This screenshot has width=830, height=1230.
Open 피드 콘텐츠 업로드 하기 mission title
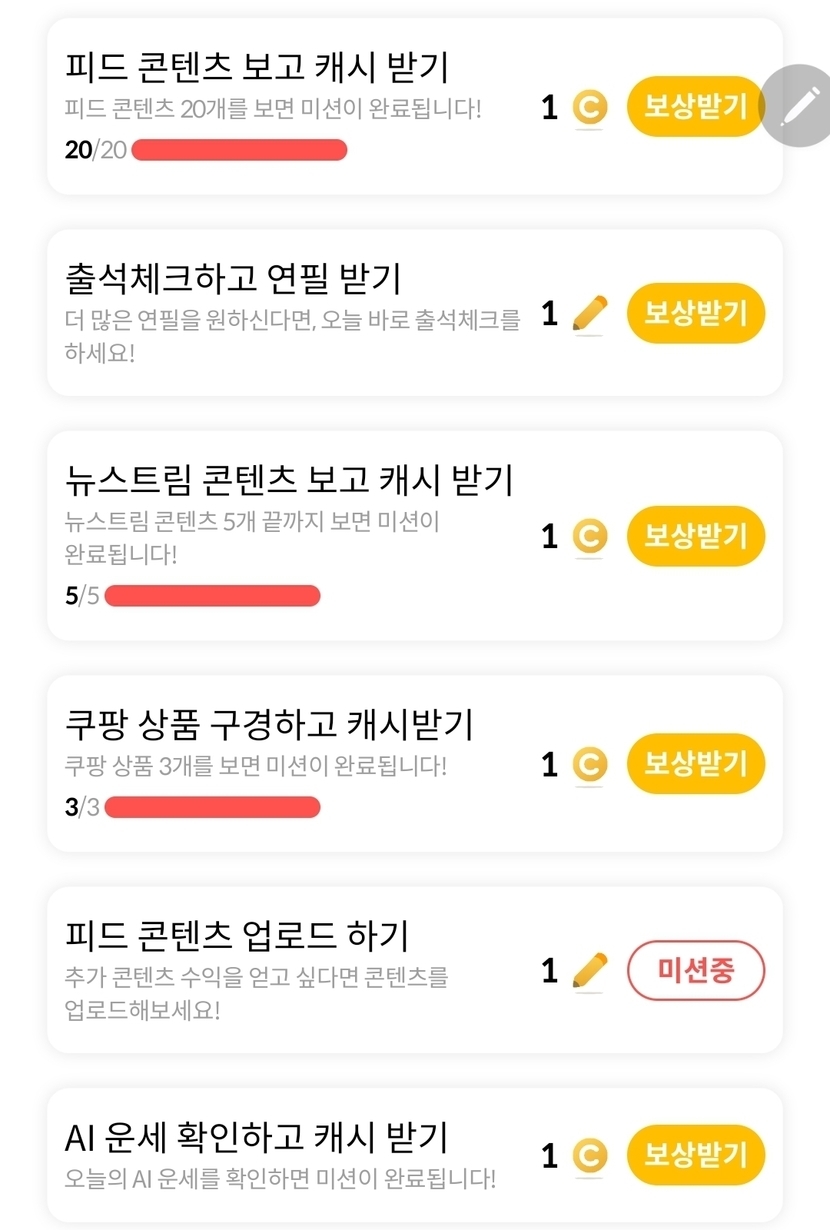pyautogui.click(x=237, y=937)
